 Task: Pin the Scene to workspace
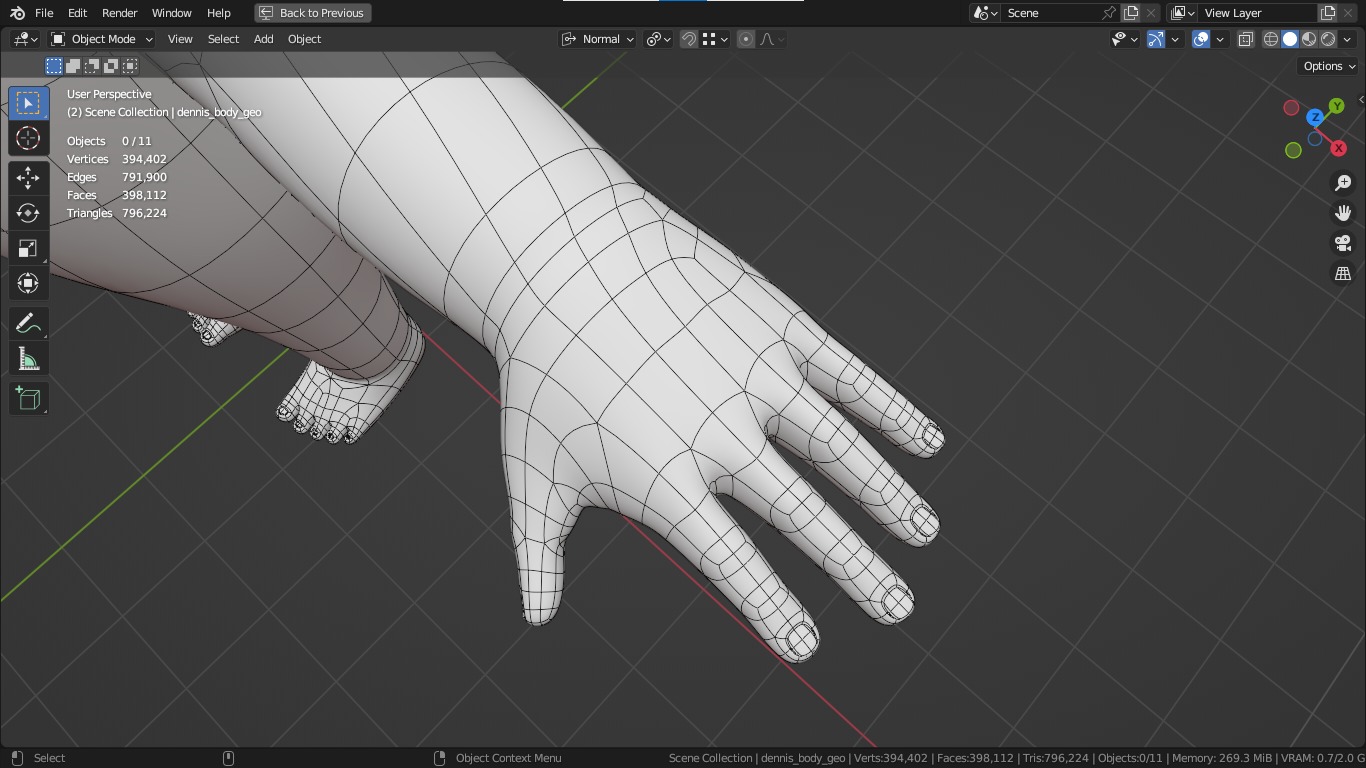(1109, 13)
